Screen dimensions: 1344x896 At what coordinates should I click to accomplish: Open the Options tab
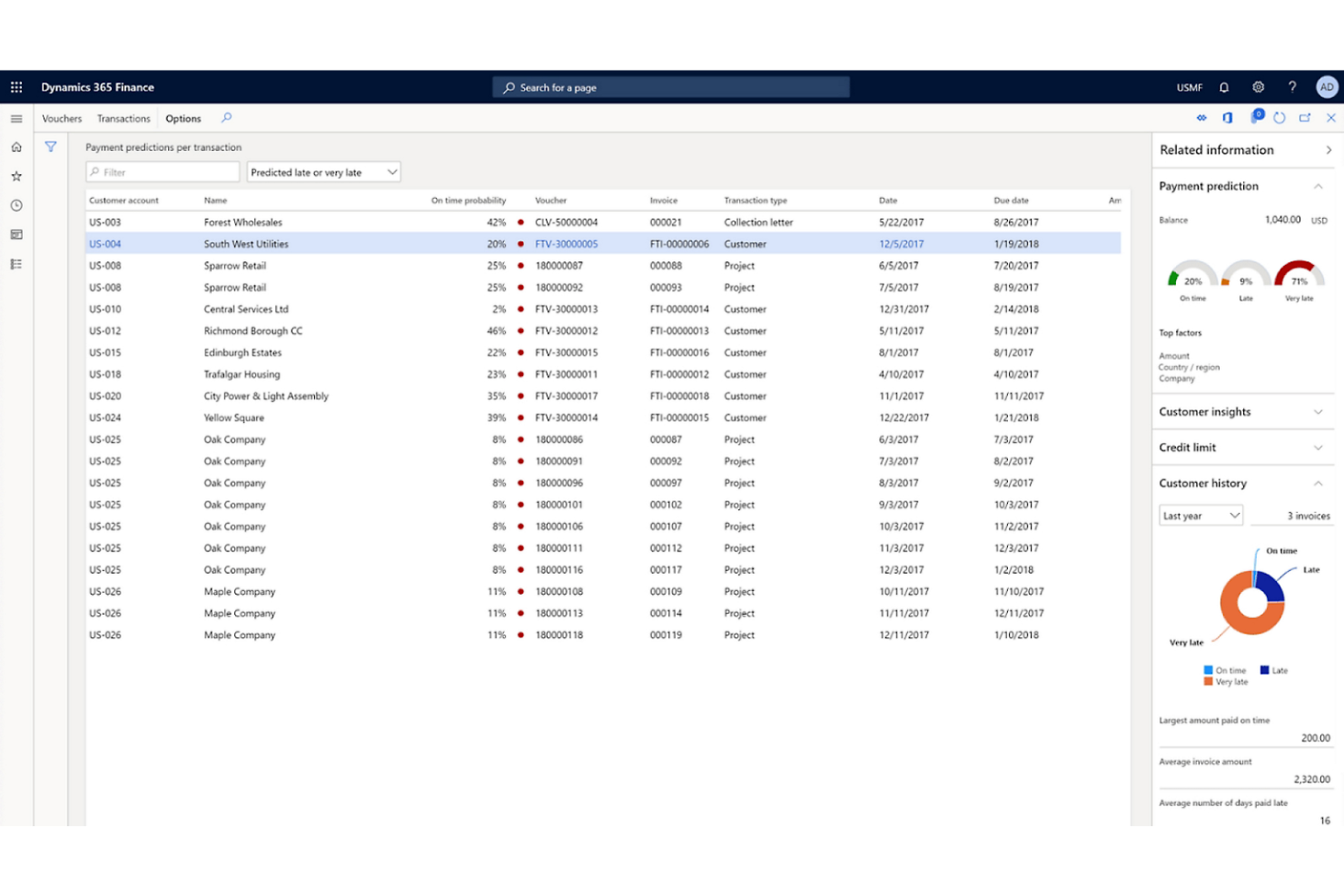tap(183, 118)
